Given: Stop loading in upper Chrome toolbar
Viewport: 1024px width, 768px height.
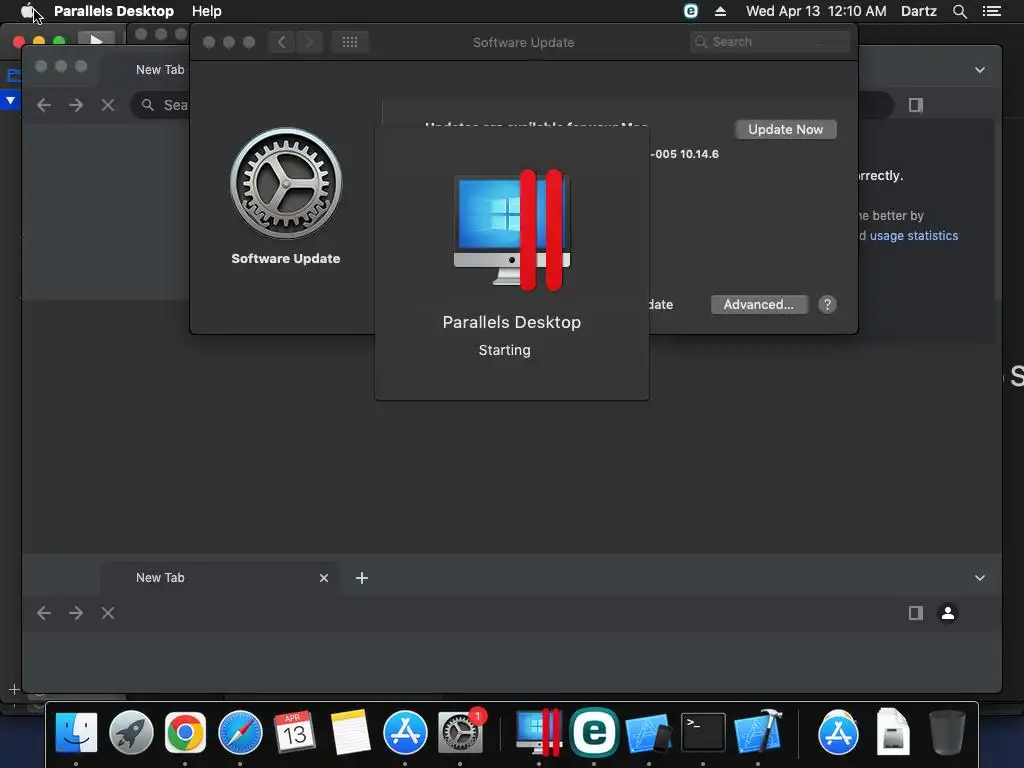Looking at the screenshot, I should [108, 105].
